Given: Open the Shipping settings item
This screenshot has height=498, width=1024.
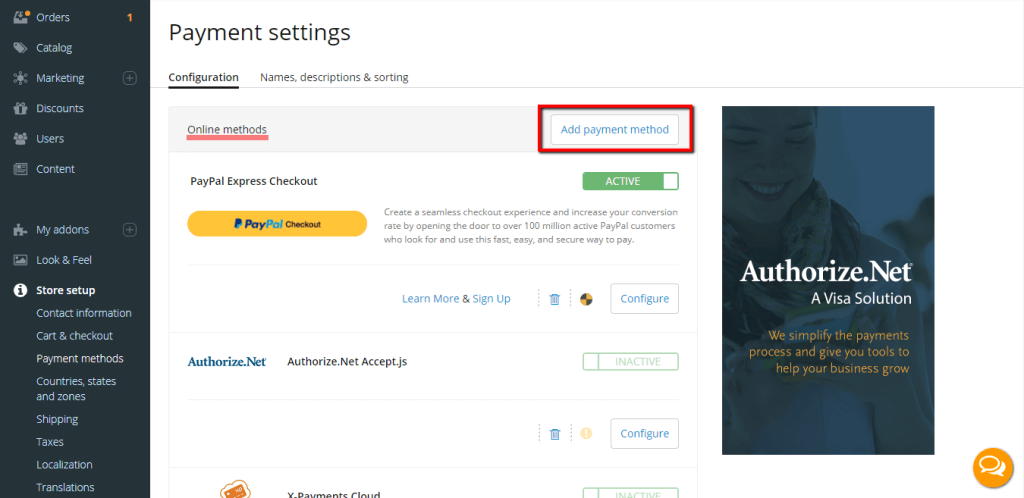Looking at the screenshot, I should [57, 419].
